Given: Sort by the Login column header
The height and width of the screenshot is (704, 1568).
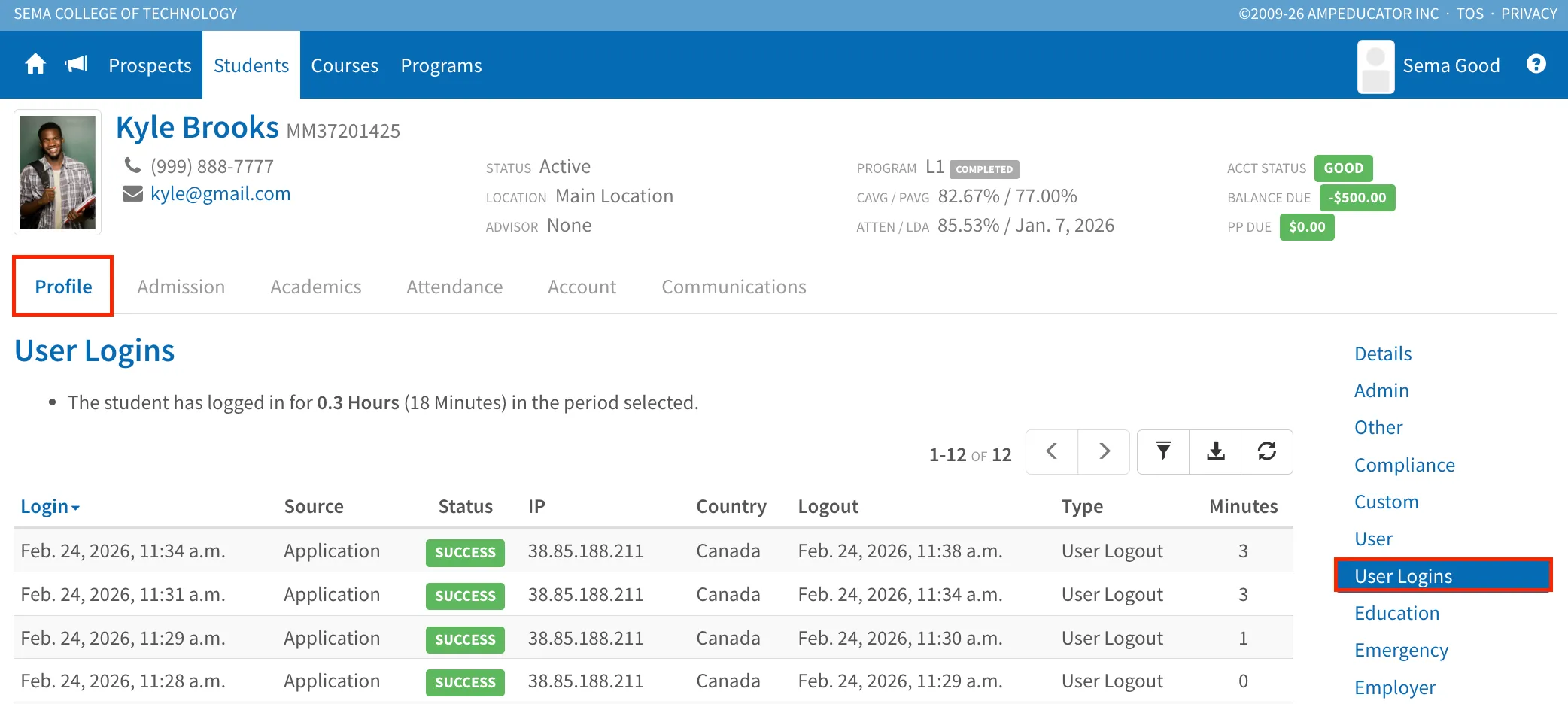Looking at the screenshot, I should coord(50,507).
